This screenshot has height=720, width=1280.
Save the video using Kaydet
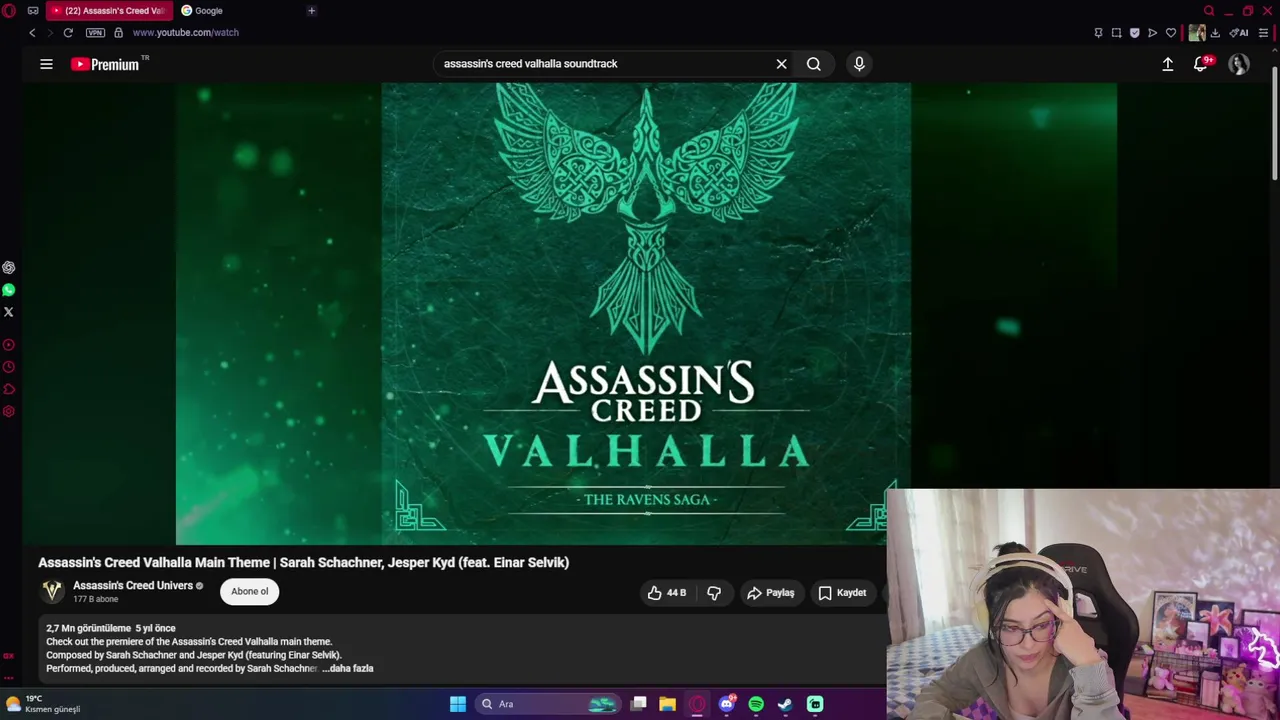click(842, 593)
